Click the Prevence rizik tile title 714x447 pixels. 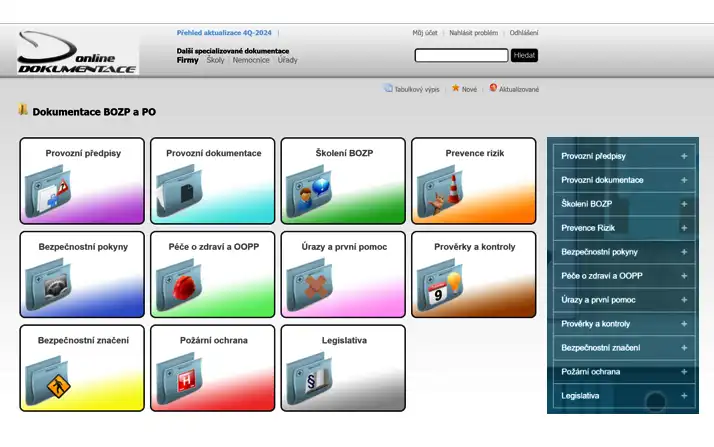click(x=474, y=153)
